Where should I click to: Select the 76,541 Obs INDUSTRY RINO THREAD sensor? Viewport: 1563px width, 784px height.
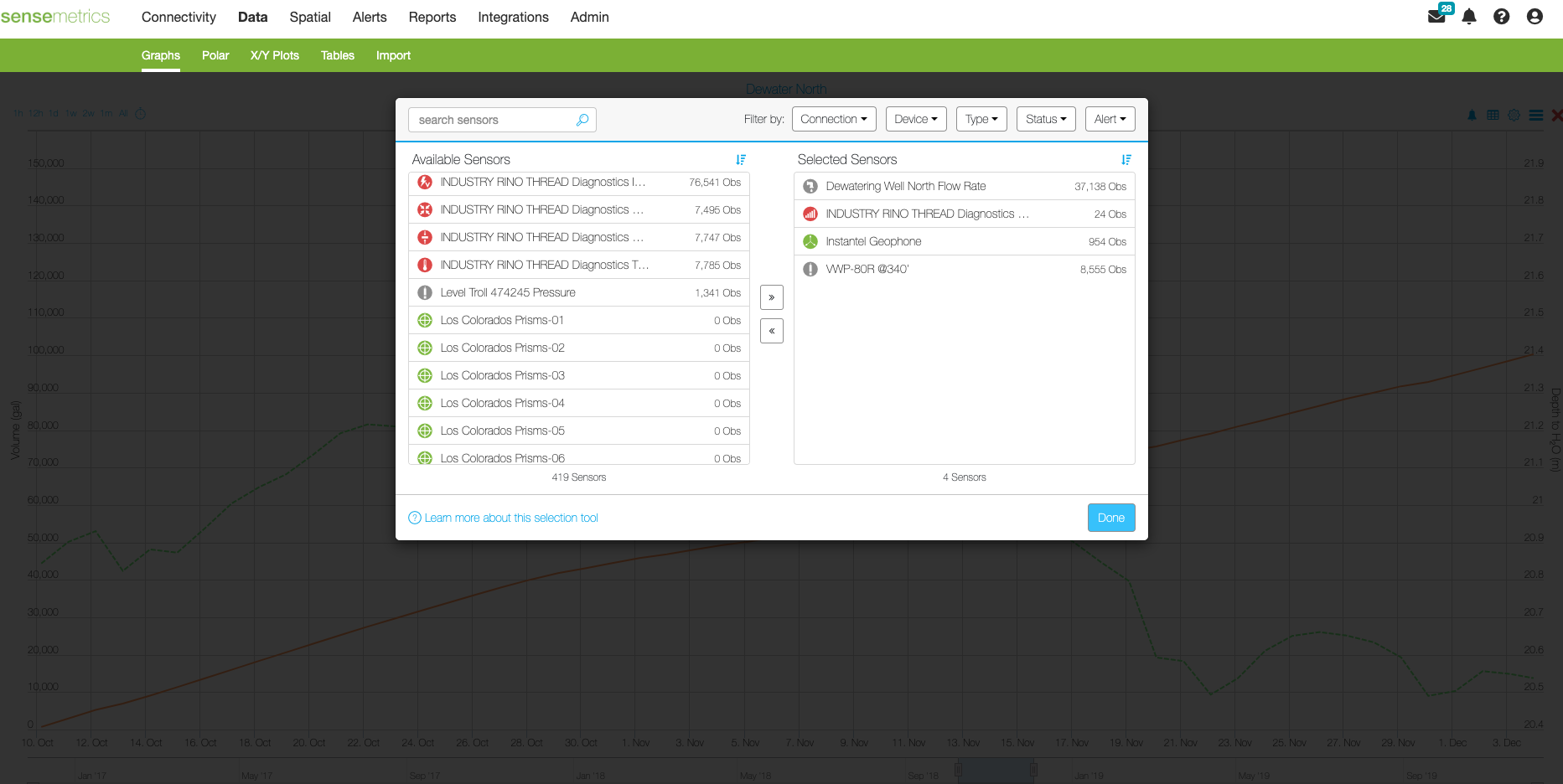579,182
